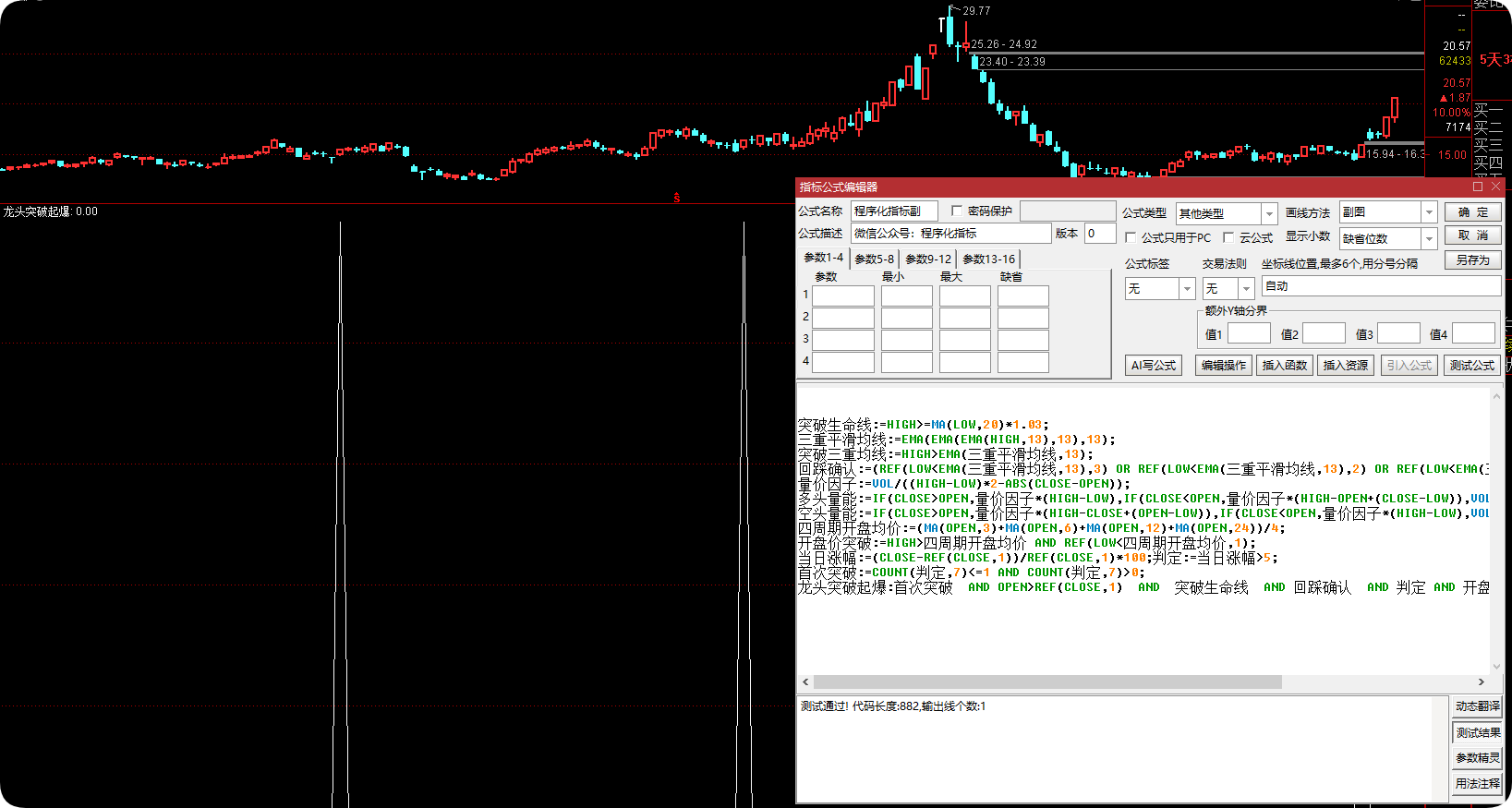This screenshot has height=808, width=1512.
Task: Click the code area's left scroll arrow
Action: 805,682
